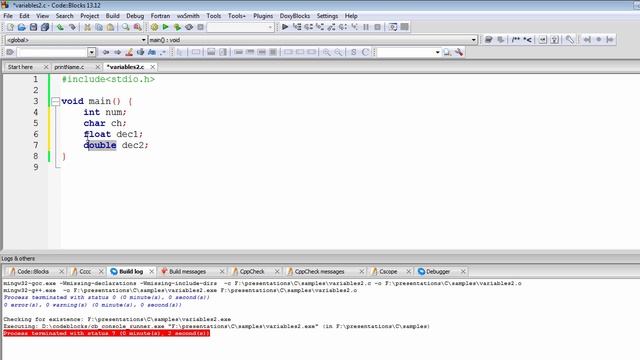
Task: Switch to the Debugger log tab
Action: click(x=438, y=271)
